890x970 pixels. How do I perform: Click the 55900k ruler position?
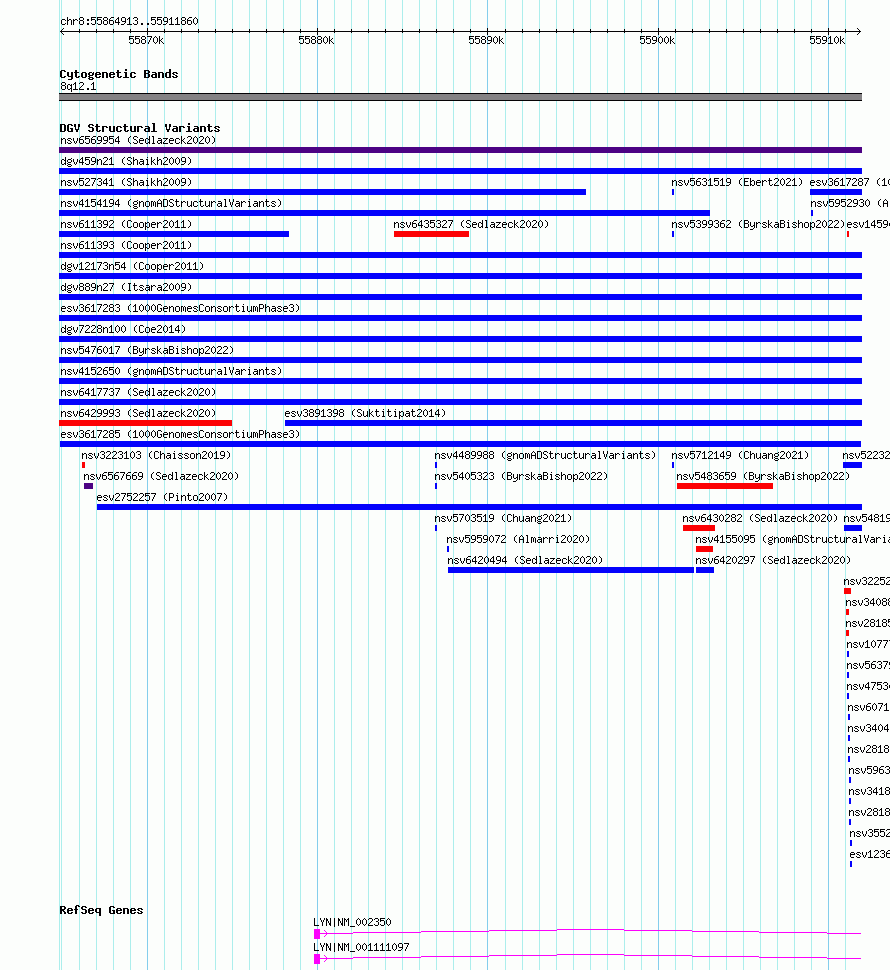[657, 40]
